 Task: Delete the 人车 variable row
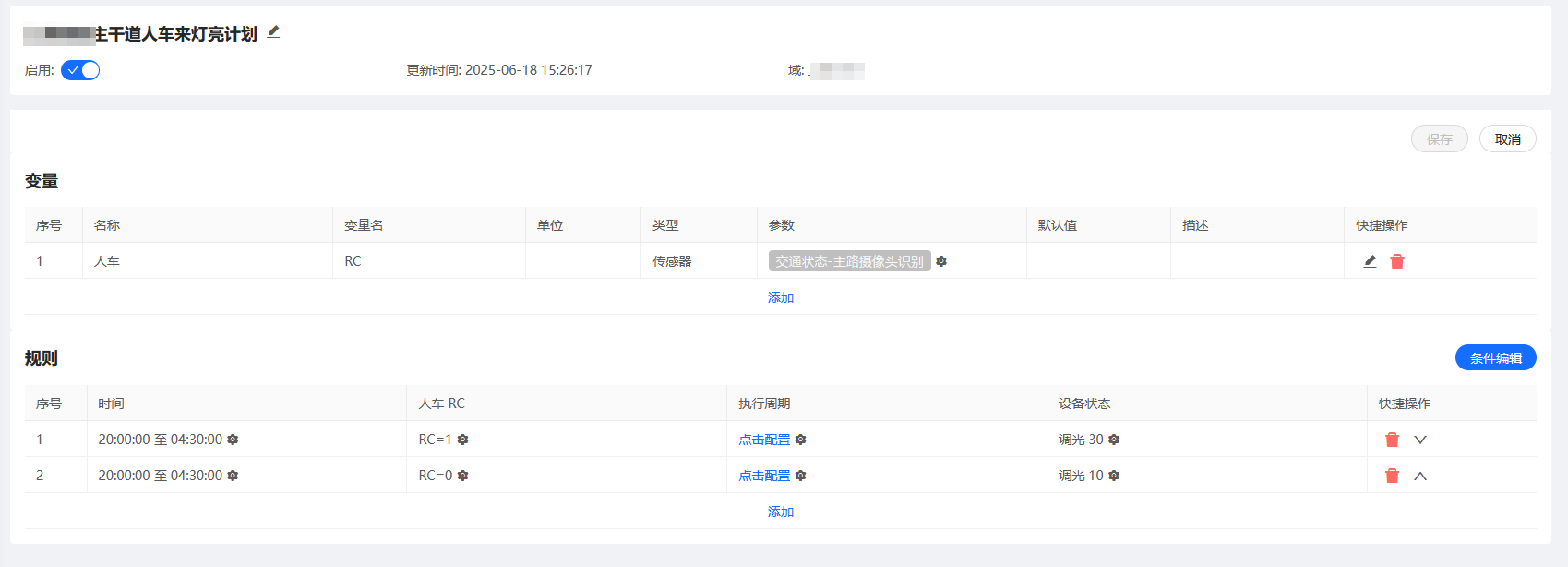click(x=1397, y=261)
